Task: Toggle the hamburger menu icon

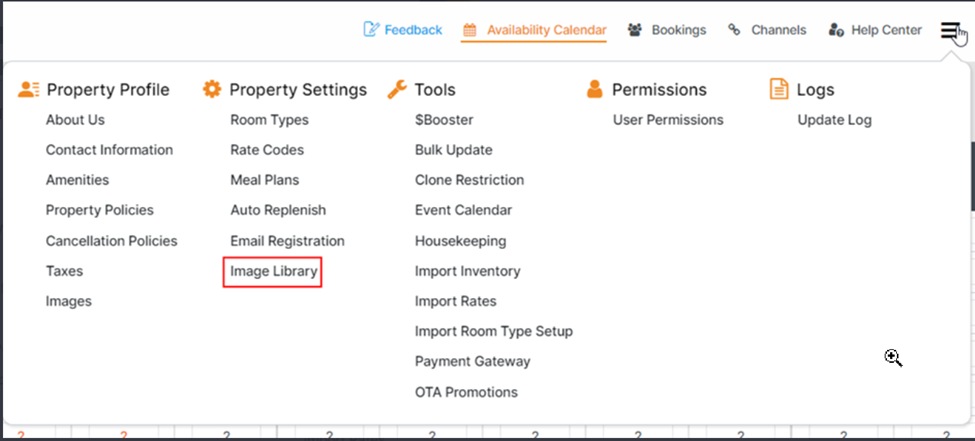Action: click(x=950, y=30)
